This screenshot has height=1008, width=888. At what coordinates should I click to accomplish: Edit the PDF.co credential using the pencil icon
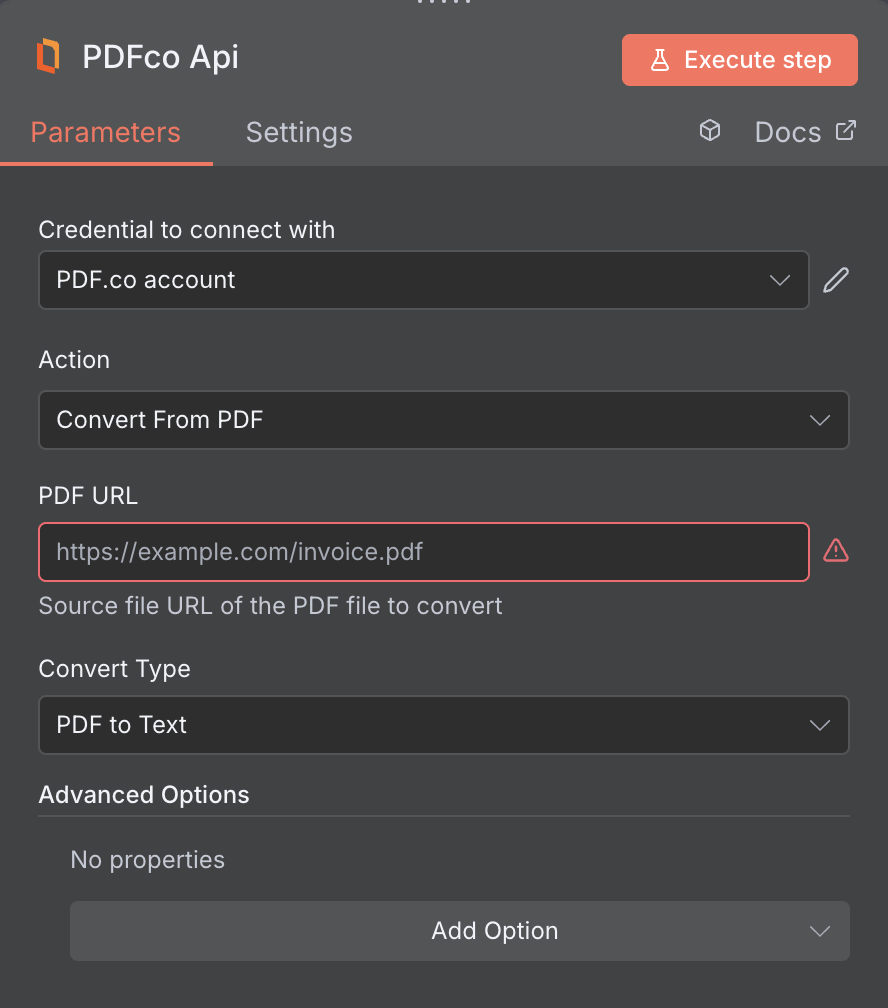(836, 280)
